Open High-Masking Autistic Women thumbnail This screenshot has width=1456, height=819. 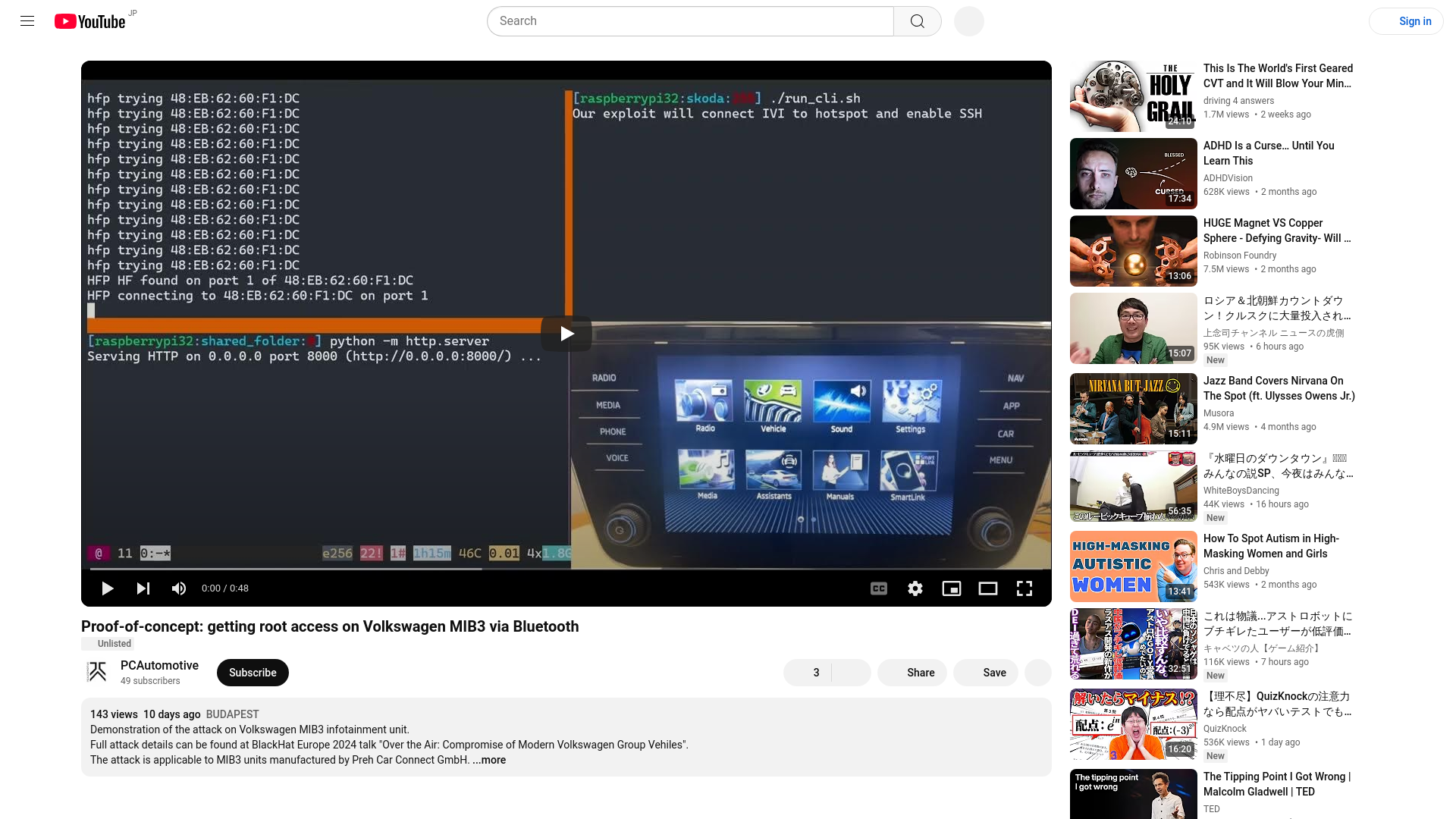point(1134,566)
